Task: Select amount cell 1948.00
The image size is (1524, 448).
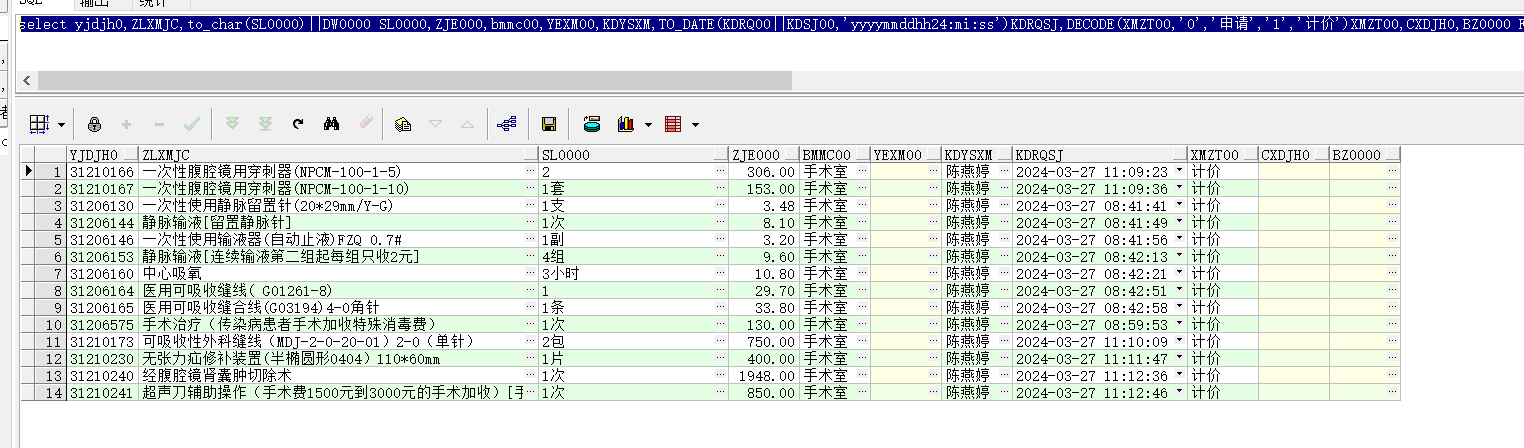Action: (x=763, y=376)
